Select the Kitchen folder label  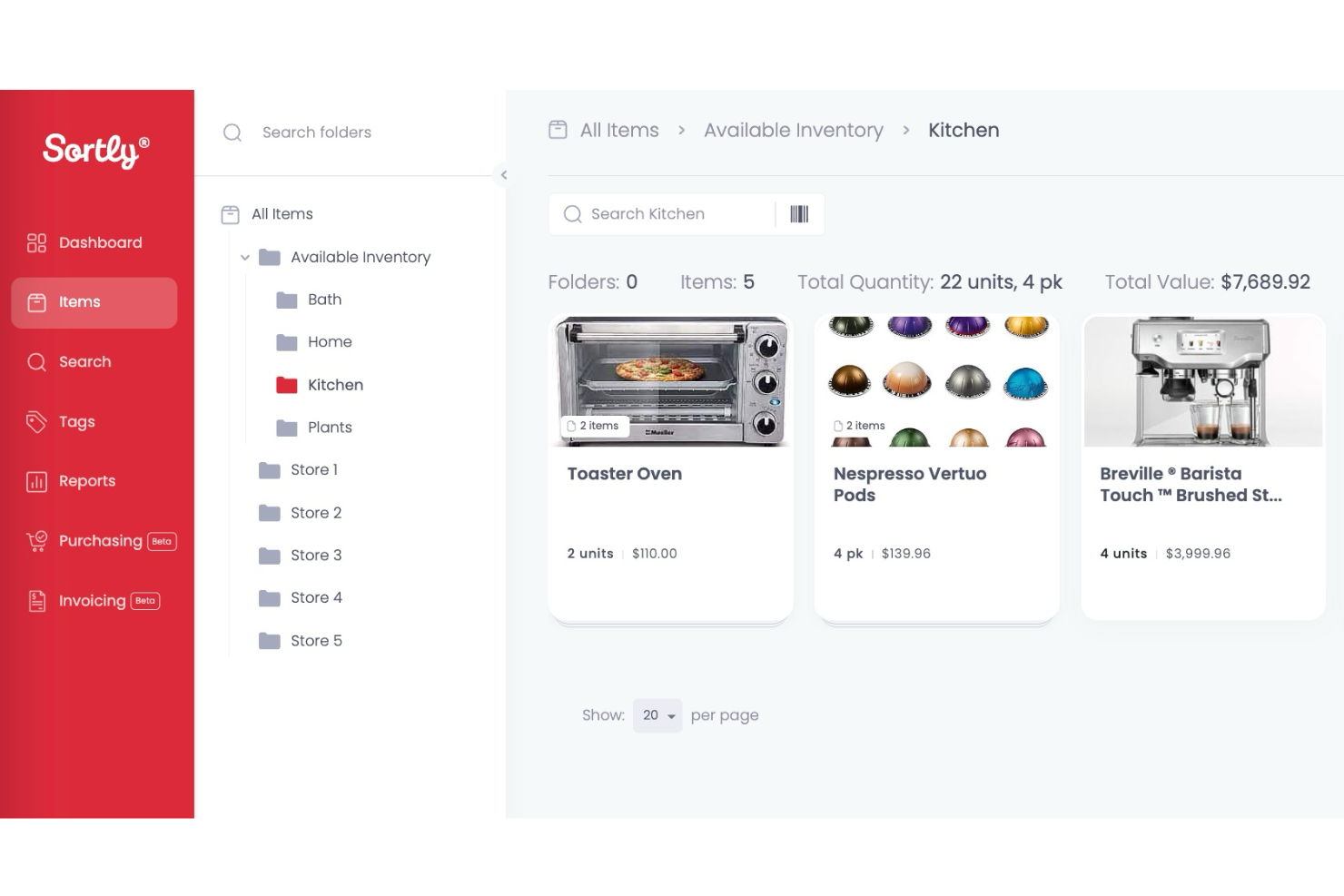(x=335, y=385)
